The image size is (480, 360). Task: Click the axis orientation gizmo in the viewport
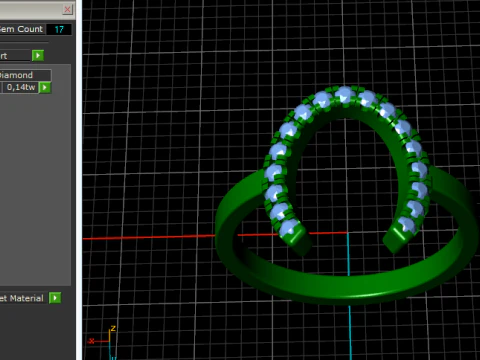(103, 342)
